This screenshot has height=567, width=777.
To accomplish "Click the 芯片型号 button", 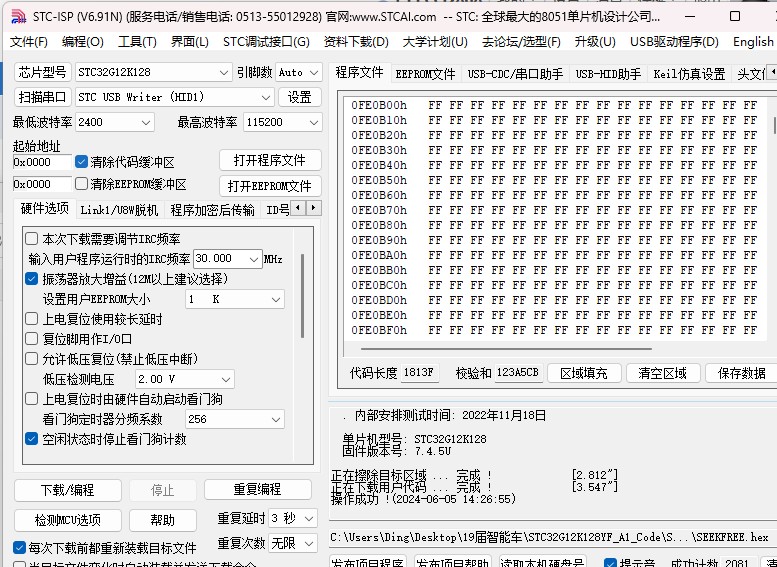I will (x=43, y=72).
